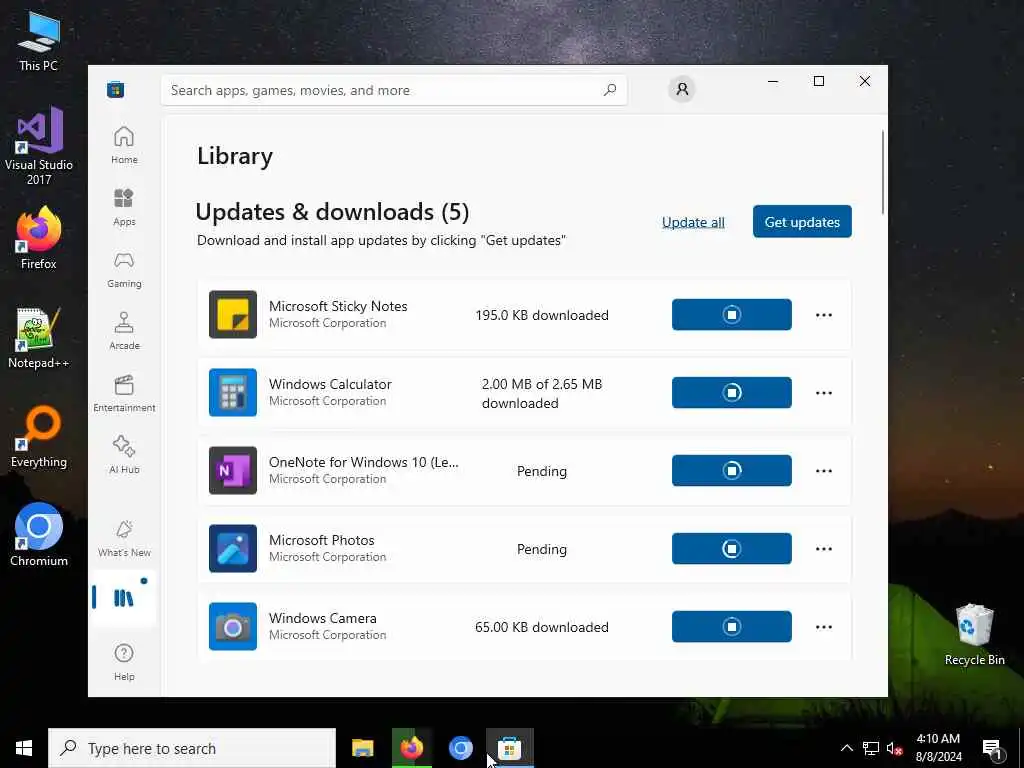Select the Library icon in sidebar
1024x768 pixels.
(123, 598)
